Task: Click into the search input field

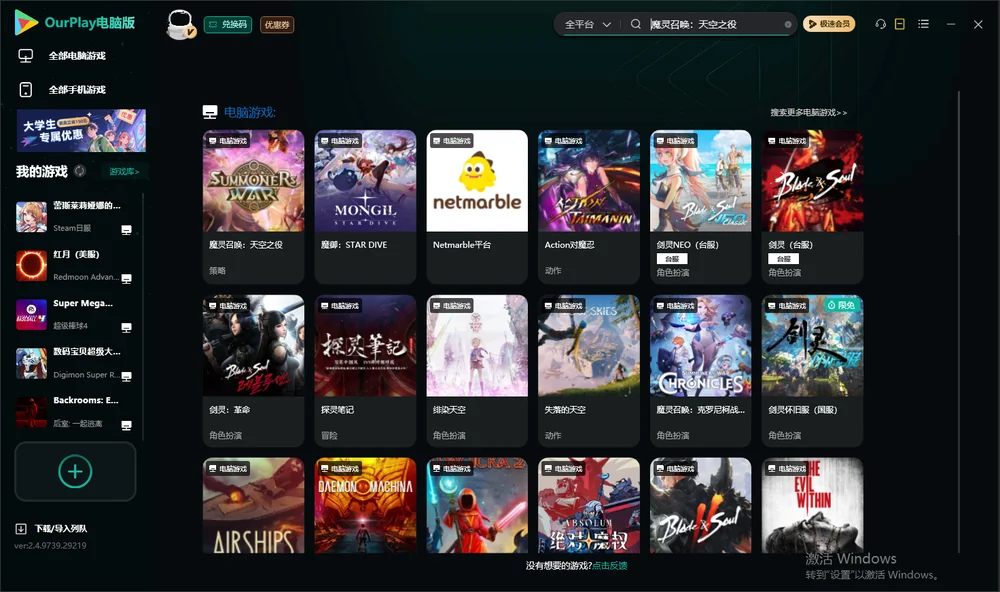Action: pyautogui.click(x=714, y=24)
